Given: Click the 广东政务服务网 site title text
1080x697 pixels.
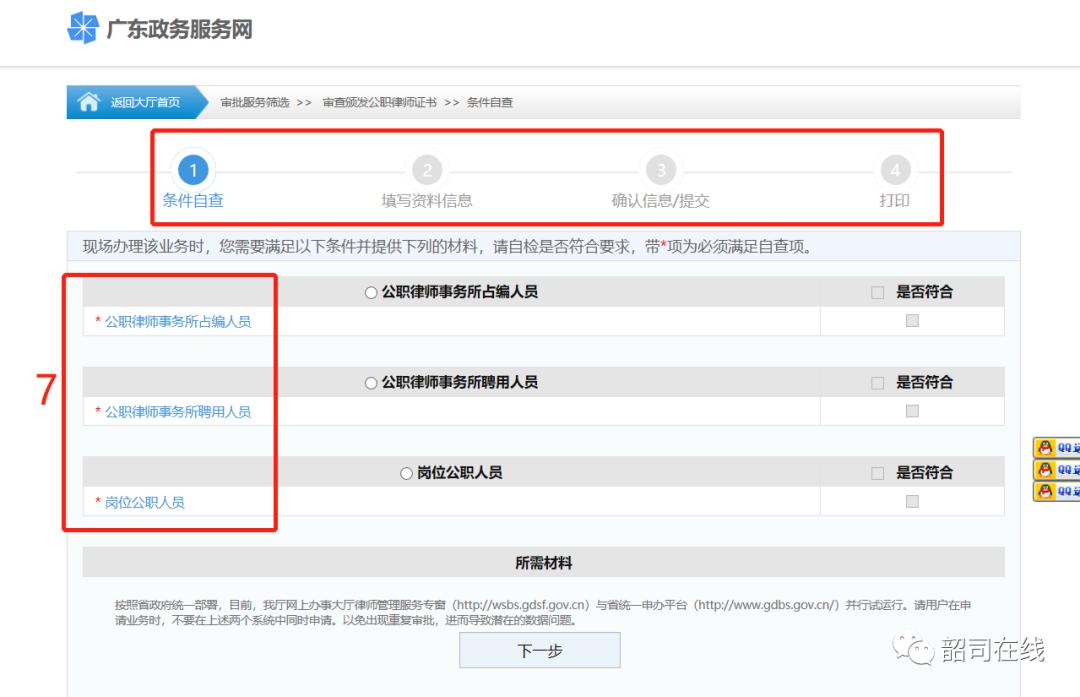Looking at the screenshot, I should pos(180,29).
